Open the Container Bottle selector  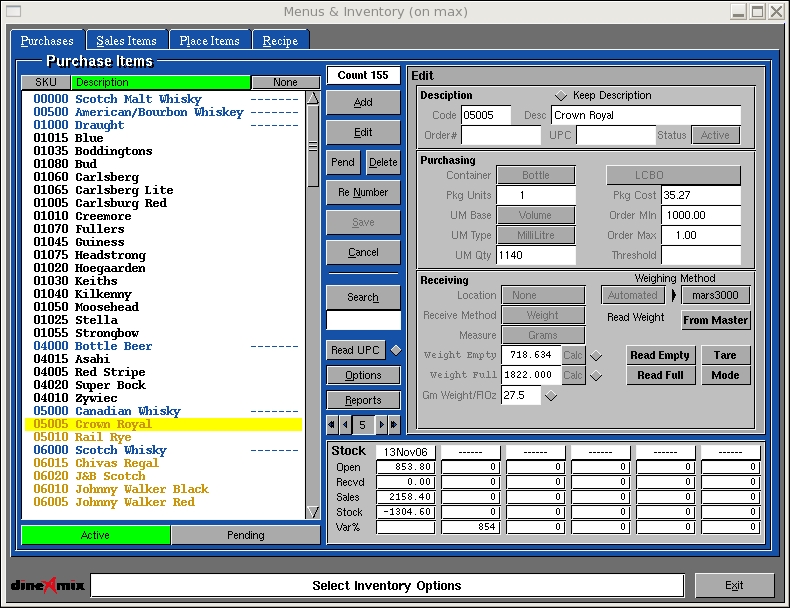(536, 175)
